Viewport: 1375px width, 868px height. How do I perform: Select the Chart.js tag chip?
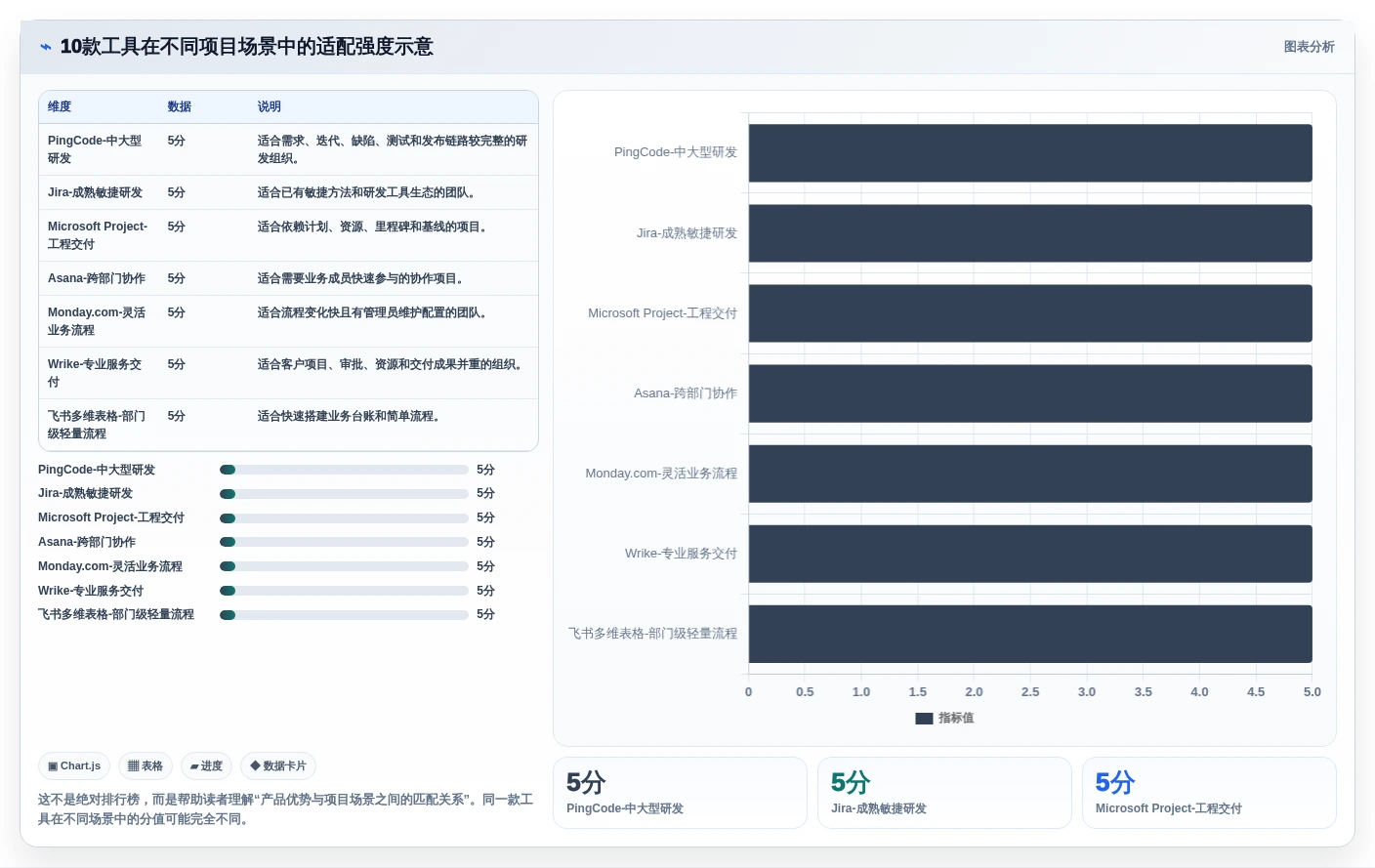74,766
